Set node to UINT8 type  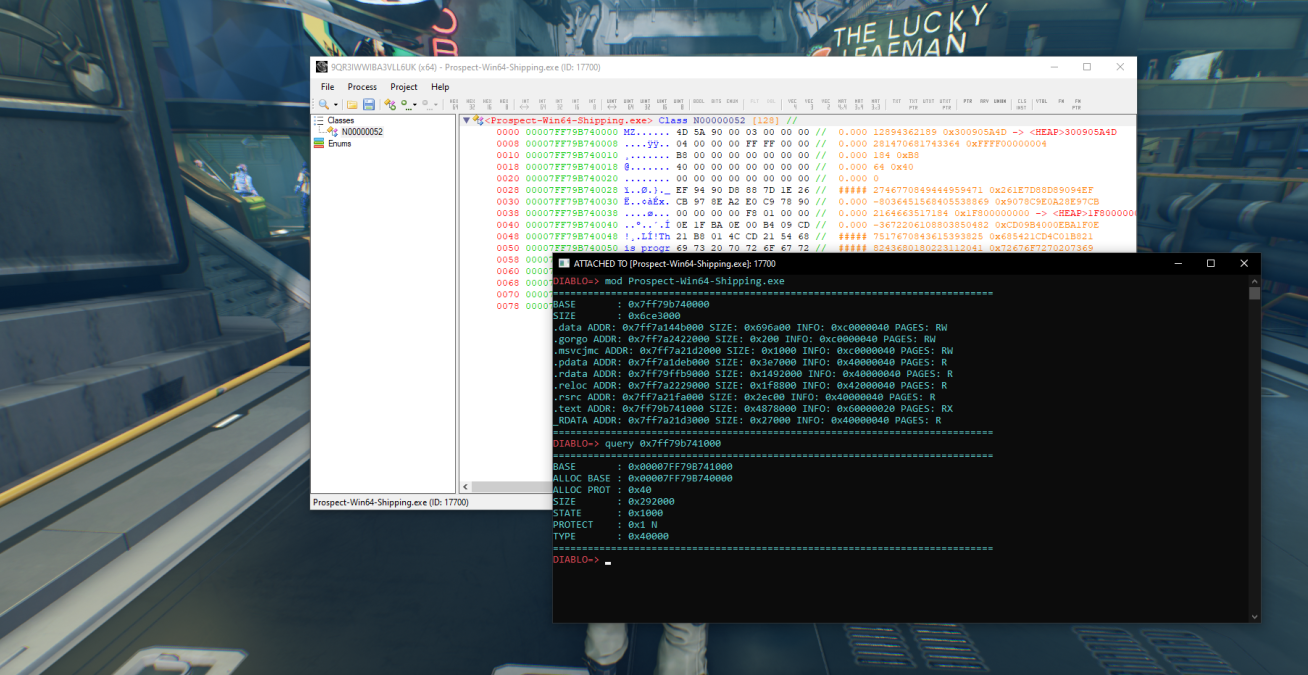pyautogui.click(x=680, y=102)
